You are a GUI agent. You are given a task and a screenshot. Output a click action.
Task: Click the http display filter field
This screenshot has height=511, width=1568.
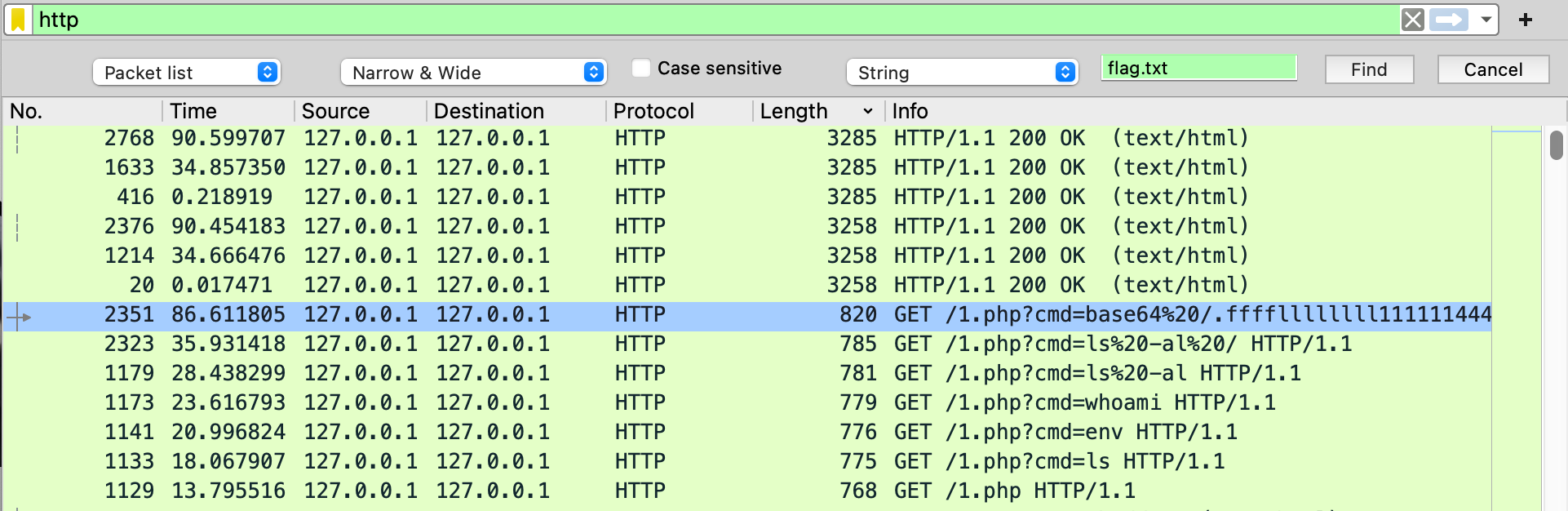[x=710, y=20]
